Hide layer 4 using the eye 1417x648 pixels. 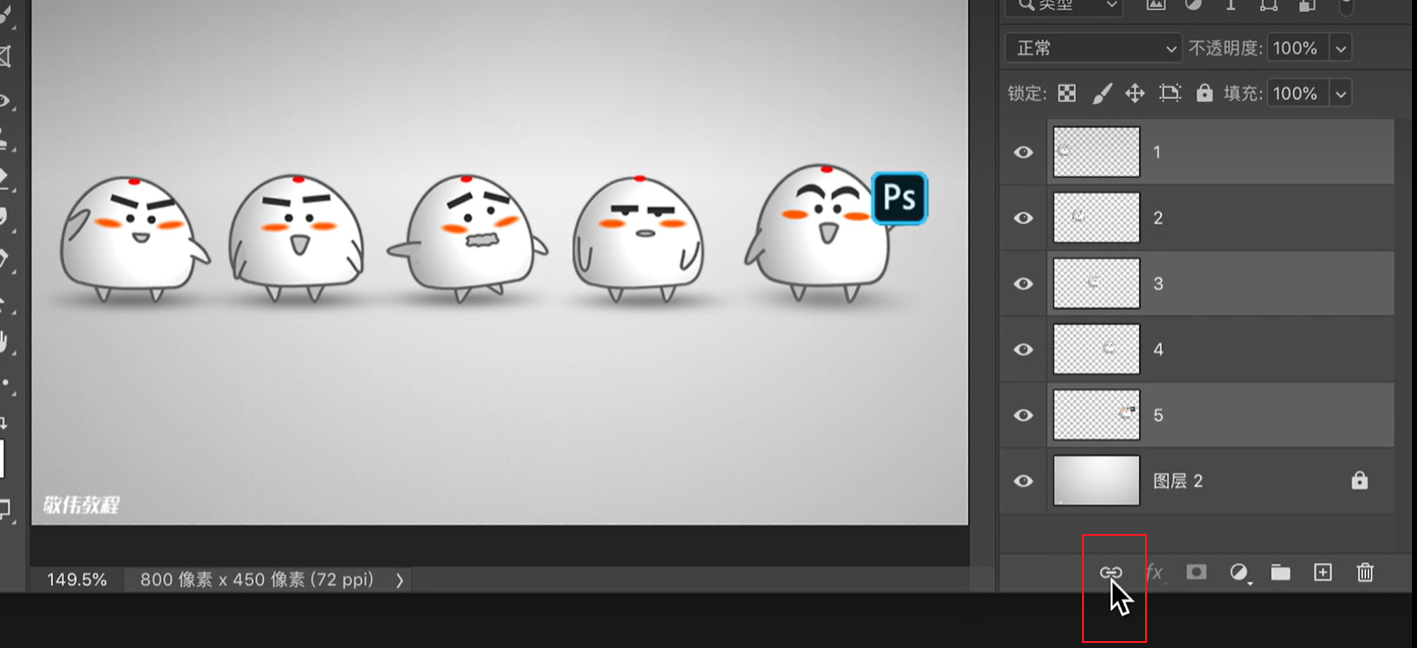pos(1023,349)
